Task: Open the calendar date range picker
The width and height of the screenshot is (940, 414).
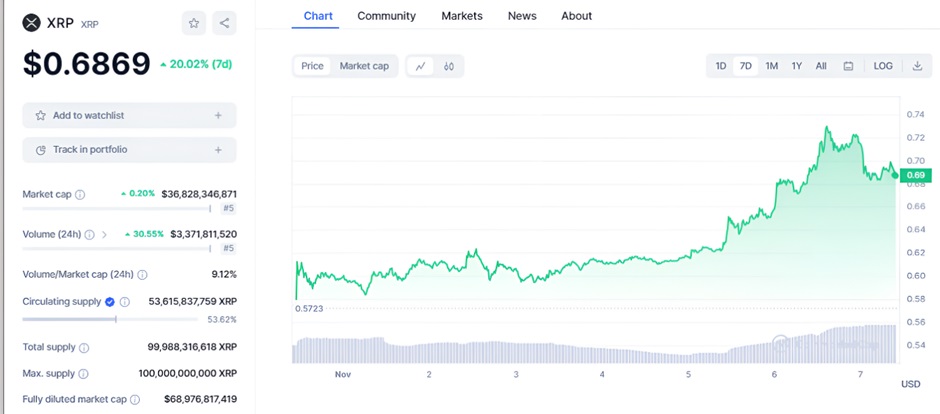Action: 848,66
